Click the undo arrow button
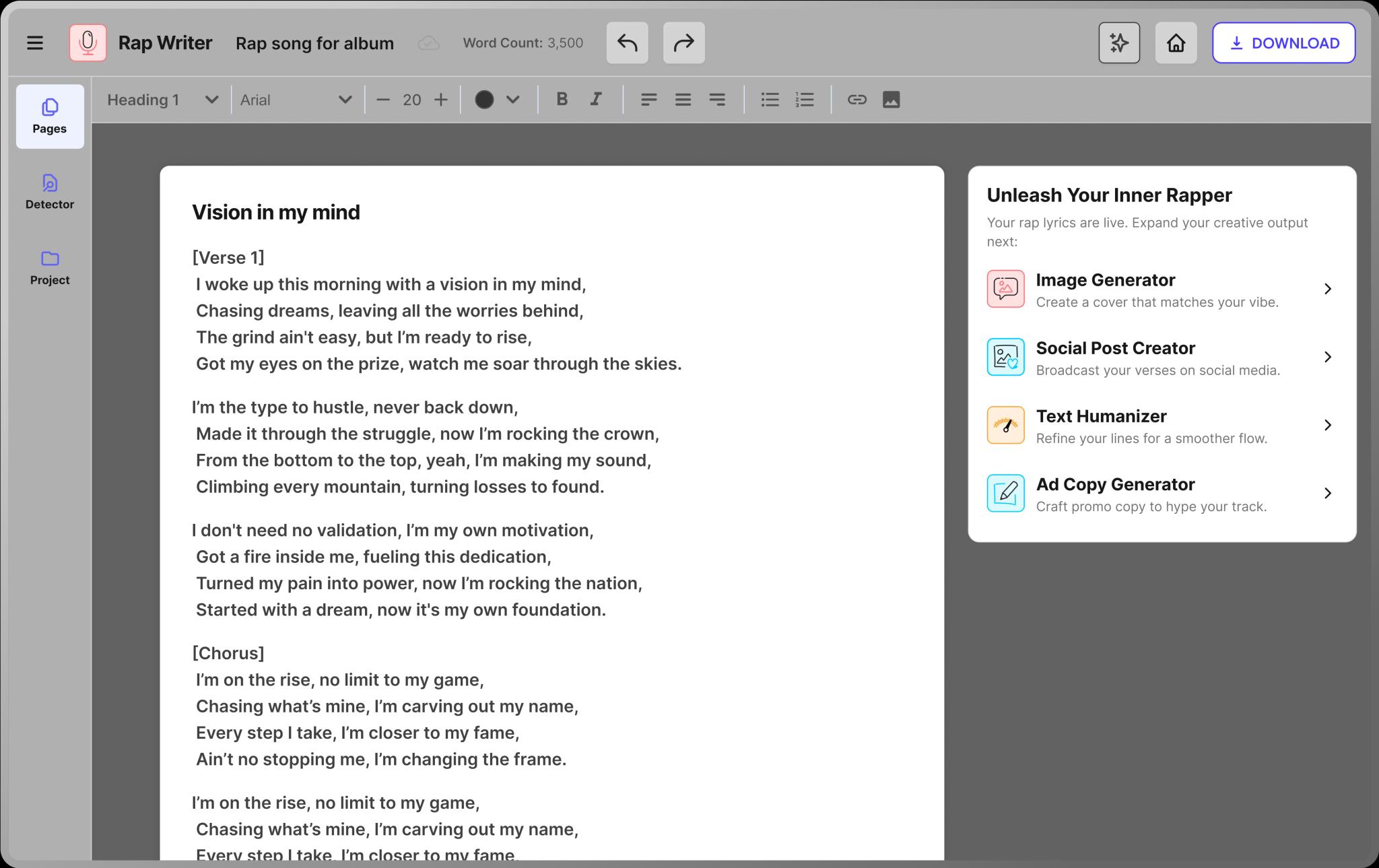Viewport: 1379px width, 868px height. click(x=627, y=43)
